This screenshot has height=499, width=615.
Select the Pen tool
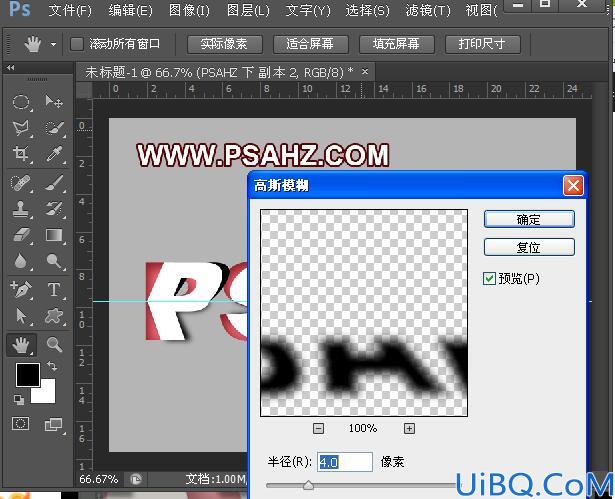pyautogui.click(x=21, y=290)
